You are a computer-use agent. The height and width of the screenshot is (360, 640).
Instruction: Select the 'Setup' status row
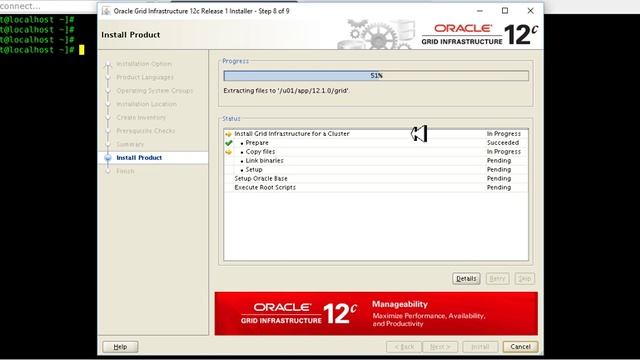click(x=376, y=170)
